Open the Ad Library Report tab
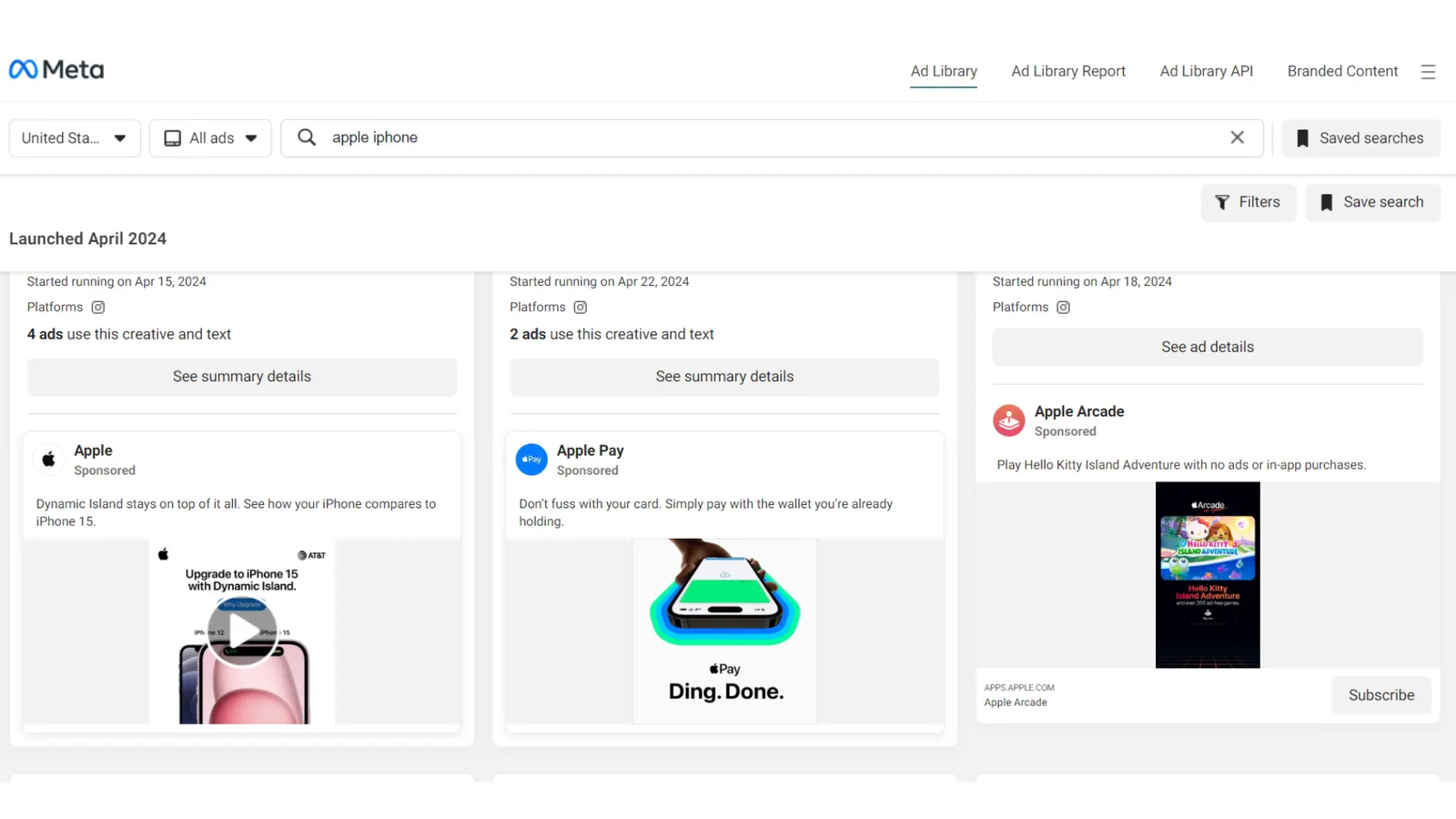The width and height of the screenshot is (1456, 819). click(1068, 71)
